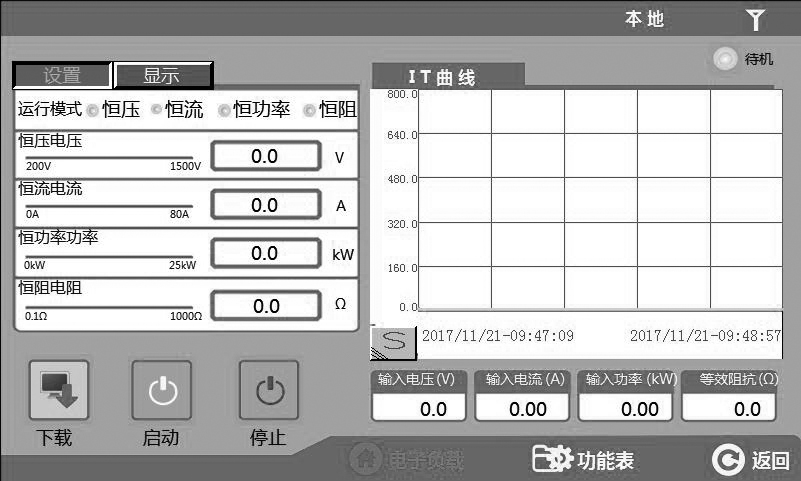This screenshot has width=801, height=481.
Task: Select 恒流 operating mode
Action: (156, 110)
